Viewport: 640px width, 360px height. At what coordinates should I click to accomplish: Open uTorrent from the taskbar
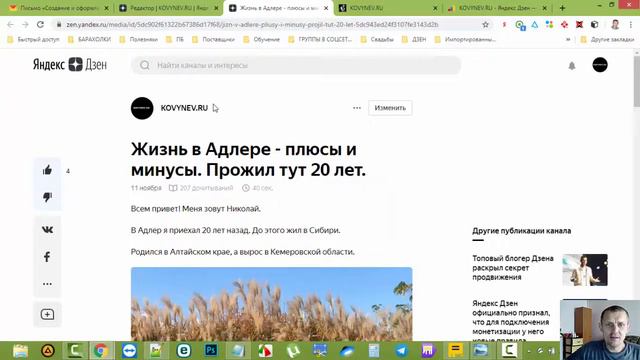[x=293, y=351]
